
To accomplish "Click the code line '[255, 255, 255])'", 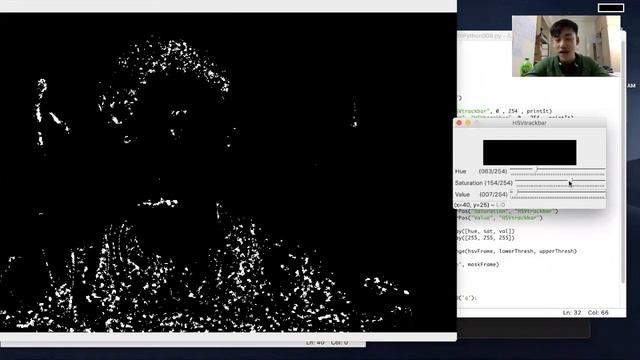I will coord(486,238).
